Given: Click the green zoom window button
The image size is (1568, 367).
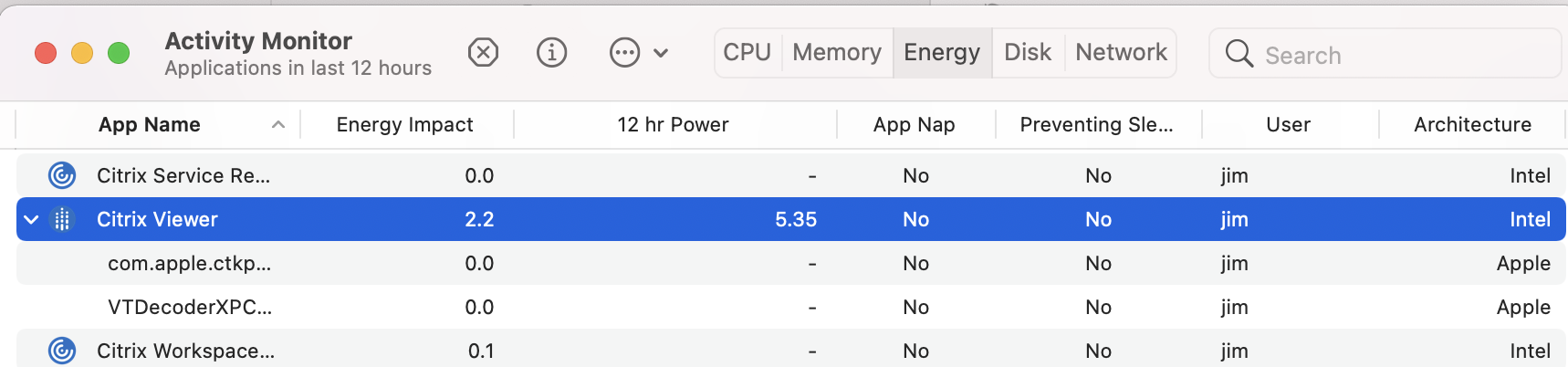Looking at the screenshot, I should click(119, 53).
